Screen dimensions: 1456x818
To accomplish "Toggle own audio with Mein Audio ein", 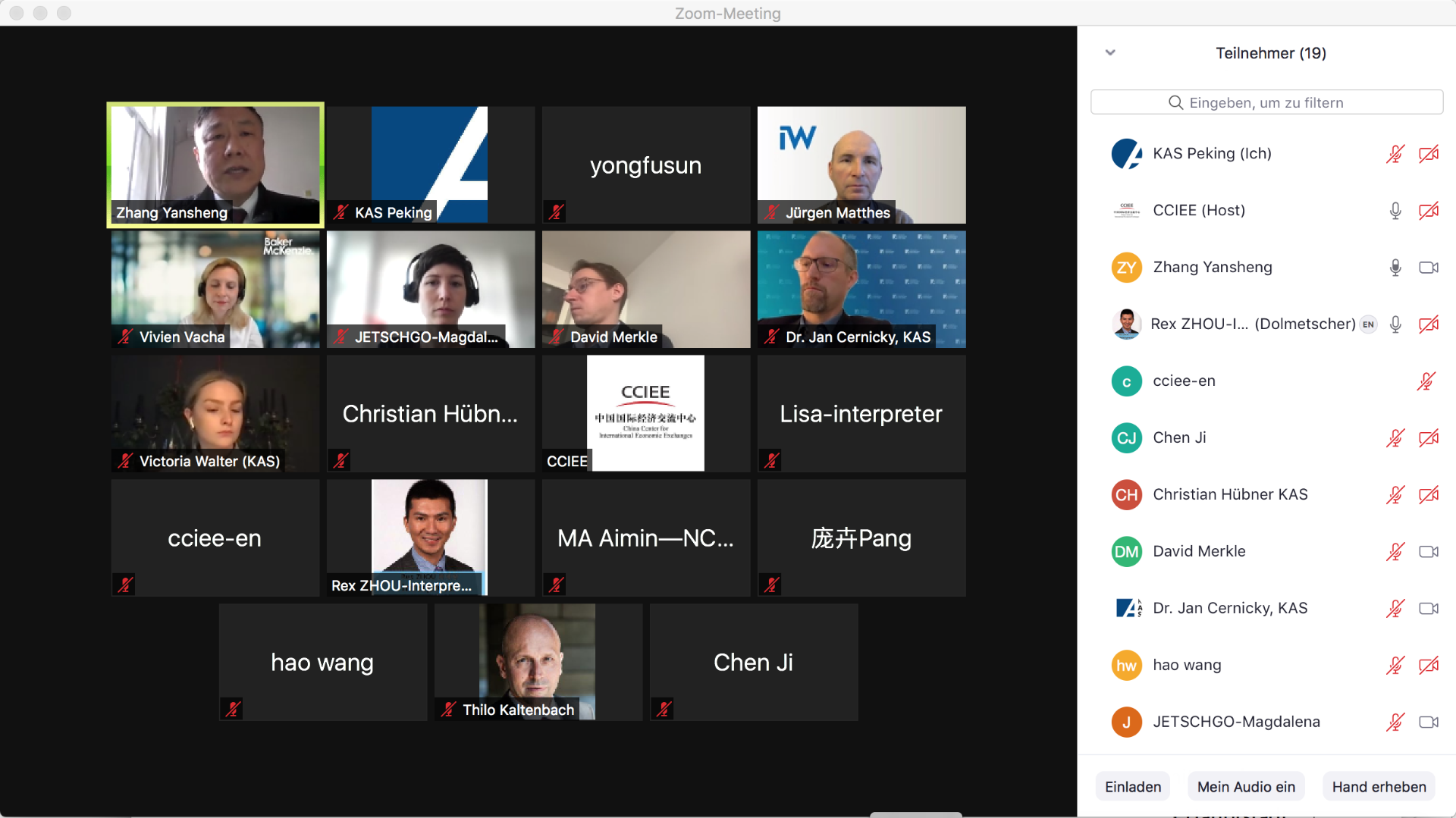I will coord(1246,787).
